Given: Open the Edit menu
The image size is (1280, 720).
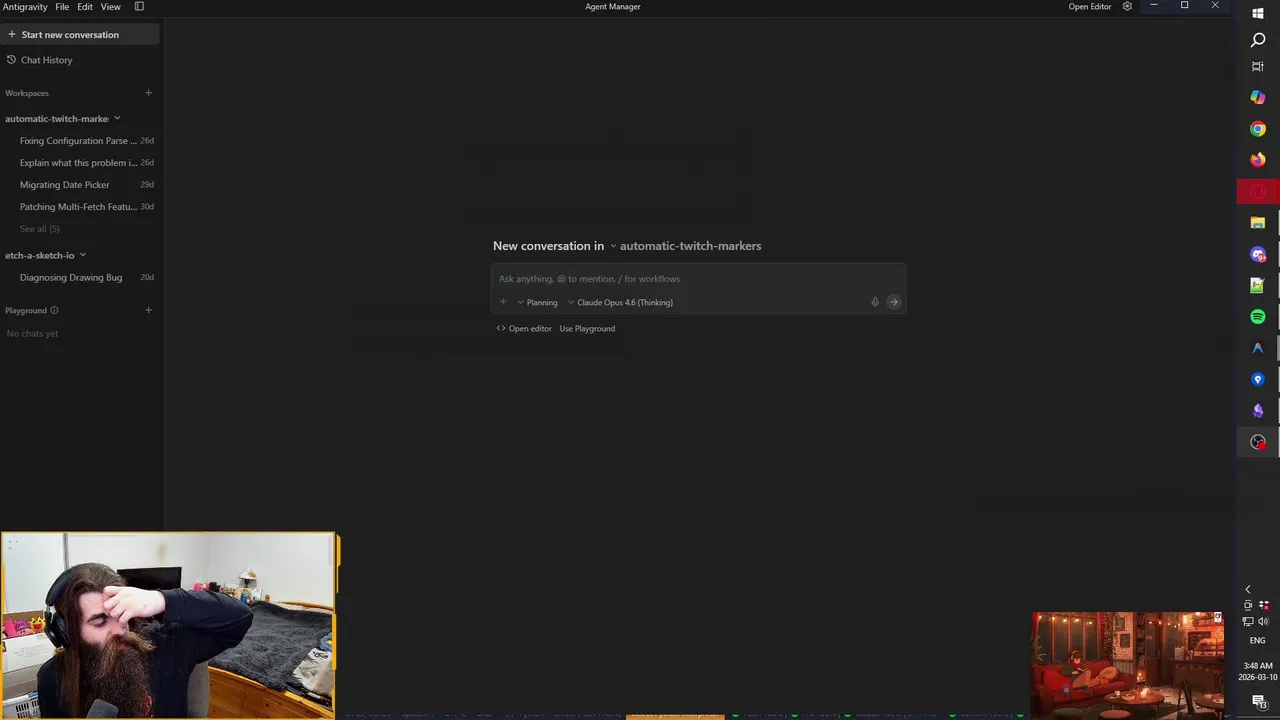Looking at the screenshot, I should tap(85, 7).
